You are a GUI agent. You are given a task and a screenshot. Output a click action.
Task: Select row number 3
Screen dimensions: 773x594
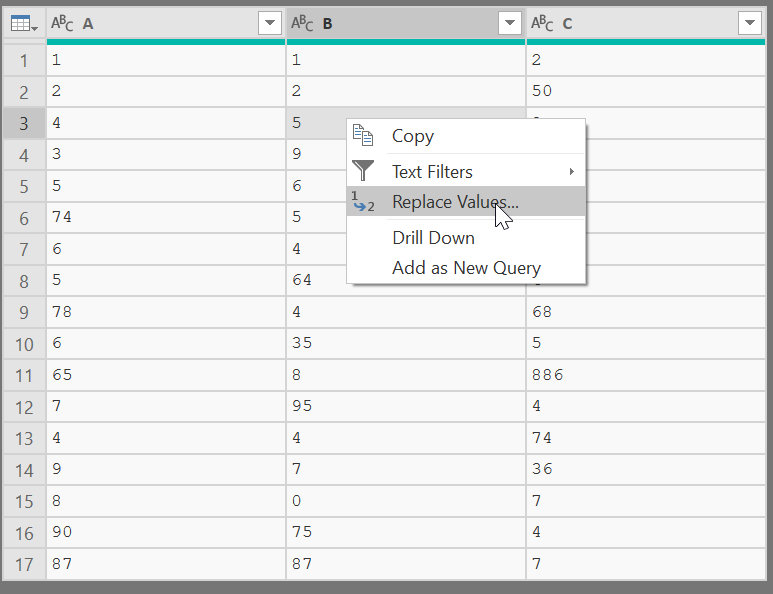(x=24, y=123)
